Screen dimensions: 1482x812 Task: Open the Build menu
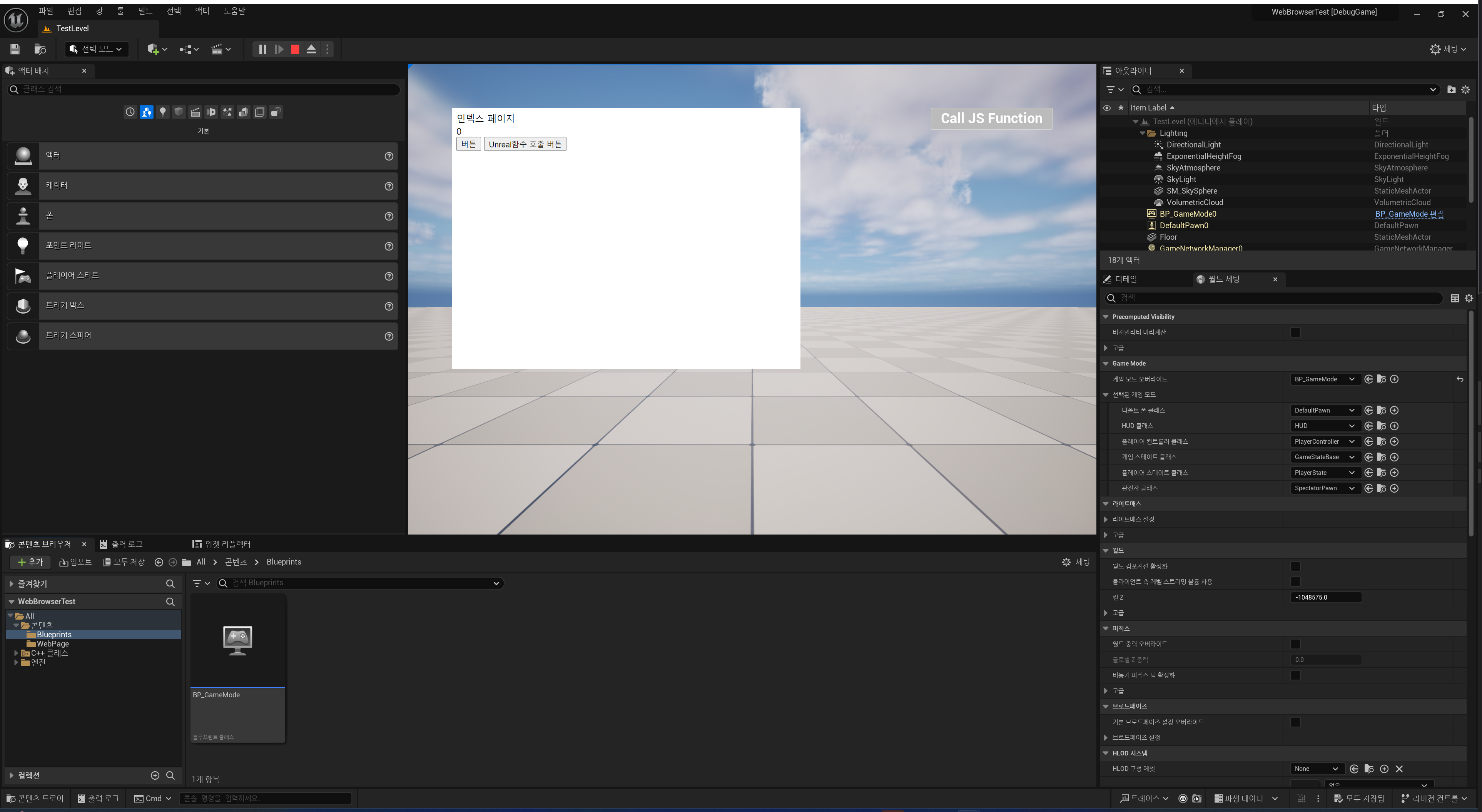coord(145,11)
